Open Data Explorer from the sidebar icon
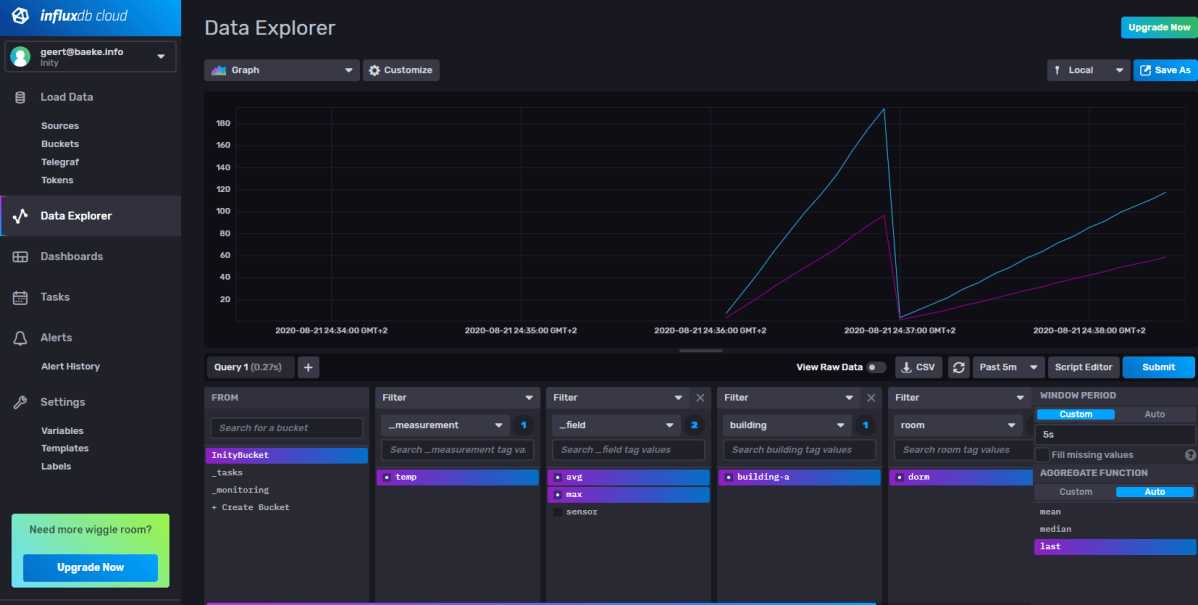Image resolution: width=1198 pixels, height=605 pixels. point(18,215)
